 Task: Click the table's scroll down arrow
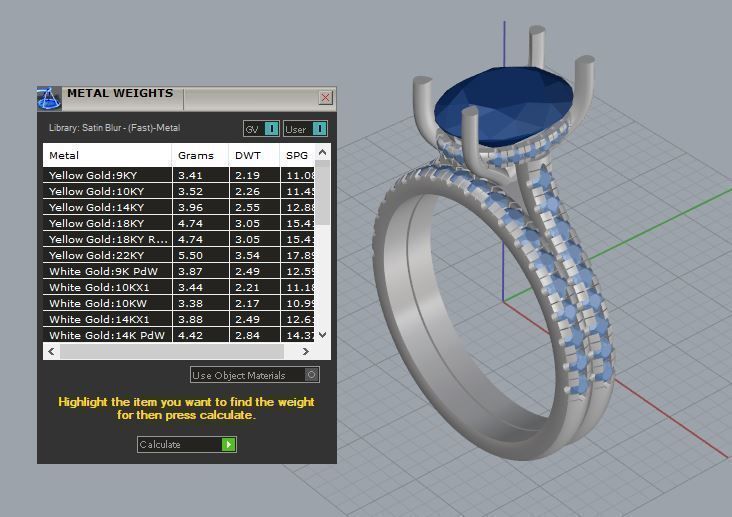[322, 335]
